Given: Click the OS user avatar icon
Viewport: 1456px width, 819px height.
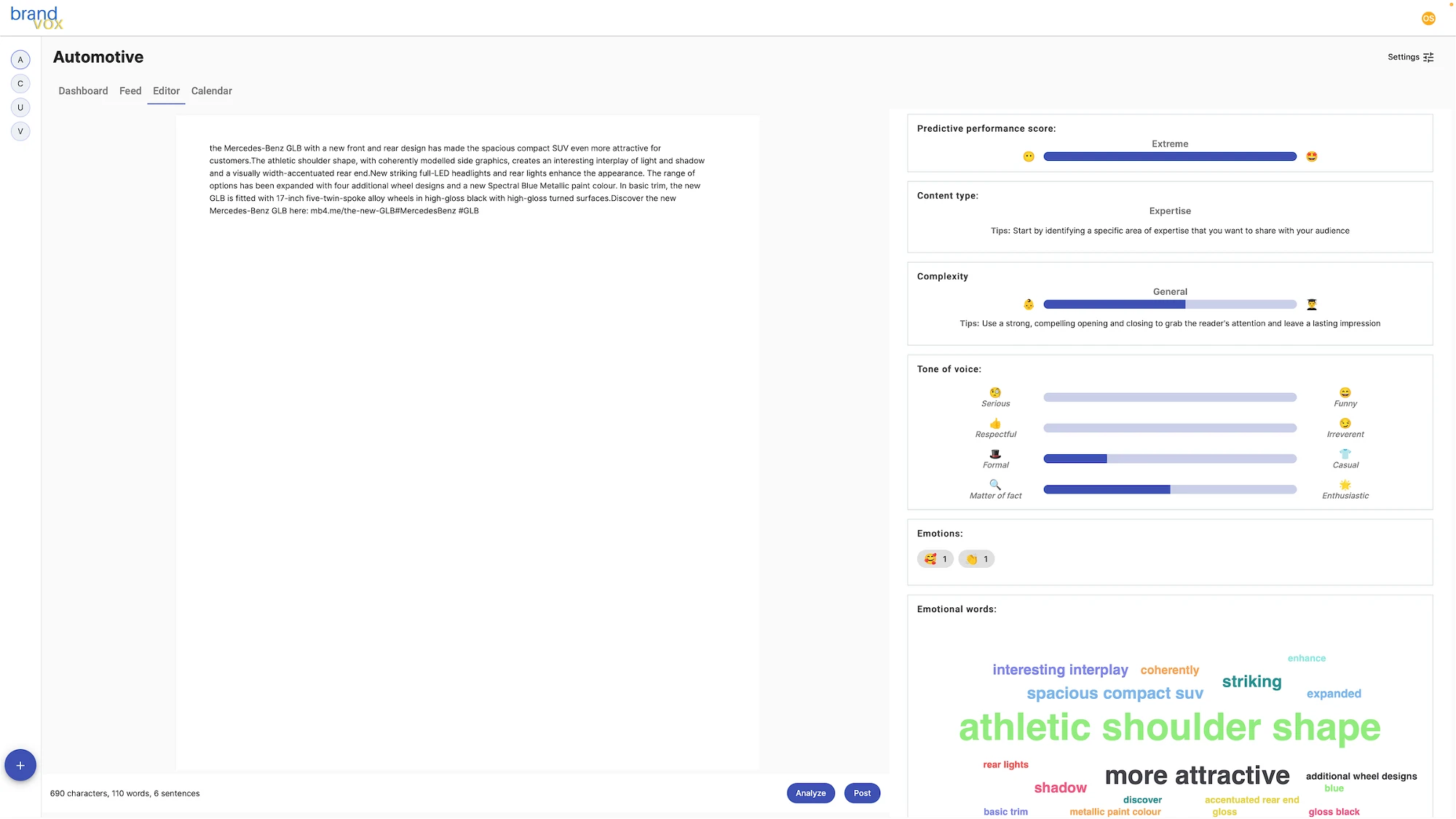Looking at the screenshot, I should click(1428, 18).
